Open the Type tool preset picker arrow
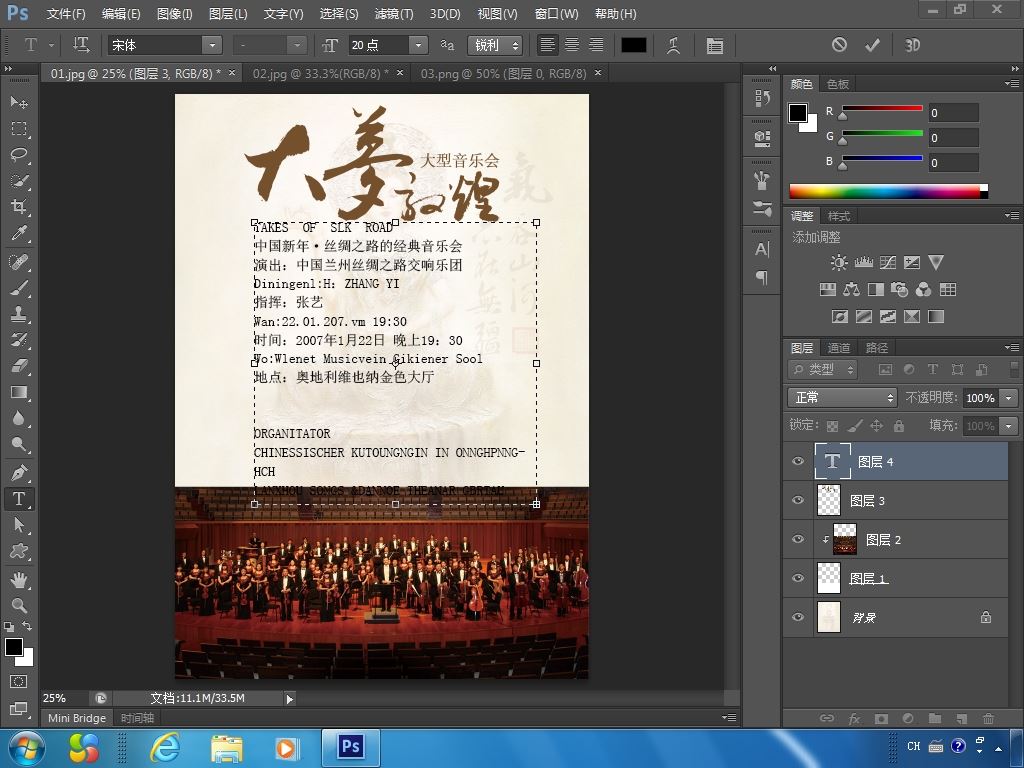The width and height of the screenshot is (1024, 768). pyautogui.click(x=52, y=45)
